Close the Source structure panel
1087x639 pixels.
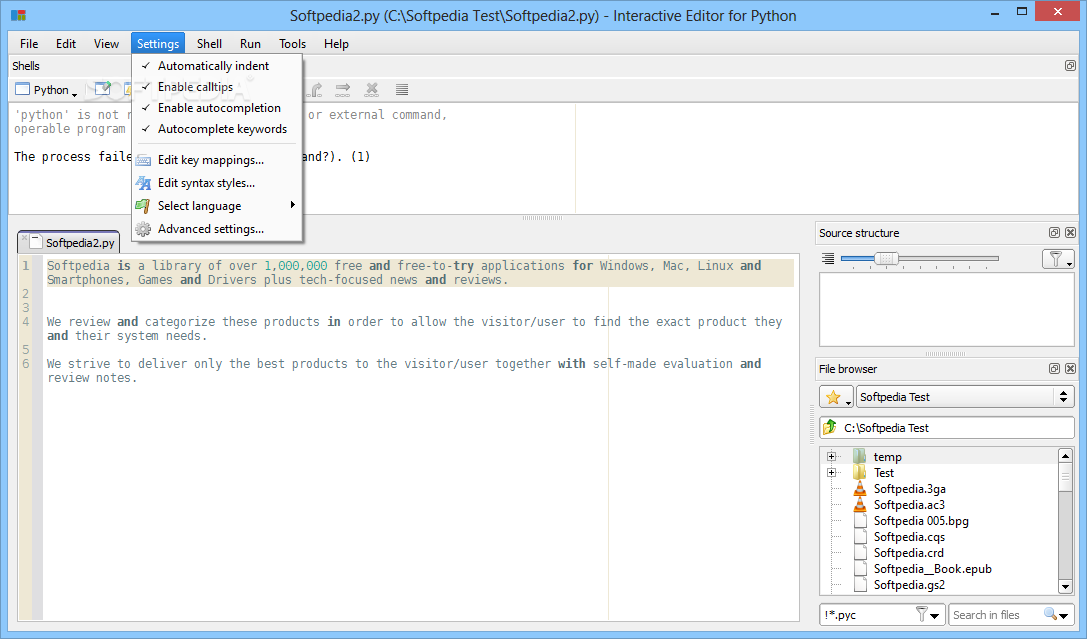click(1070, 233)
